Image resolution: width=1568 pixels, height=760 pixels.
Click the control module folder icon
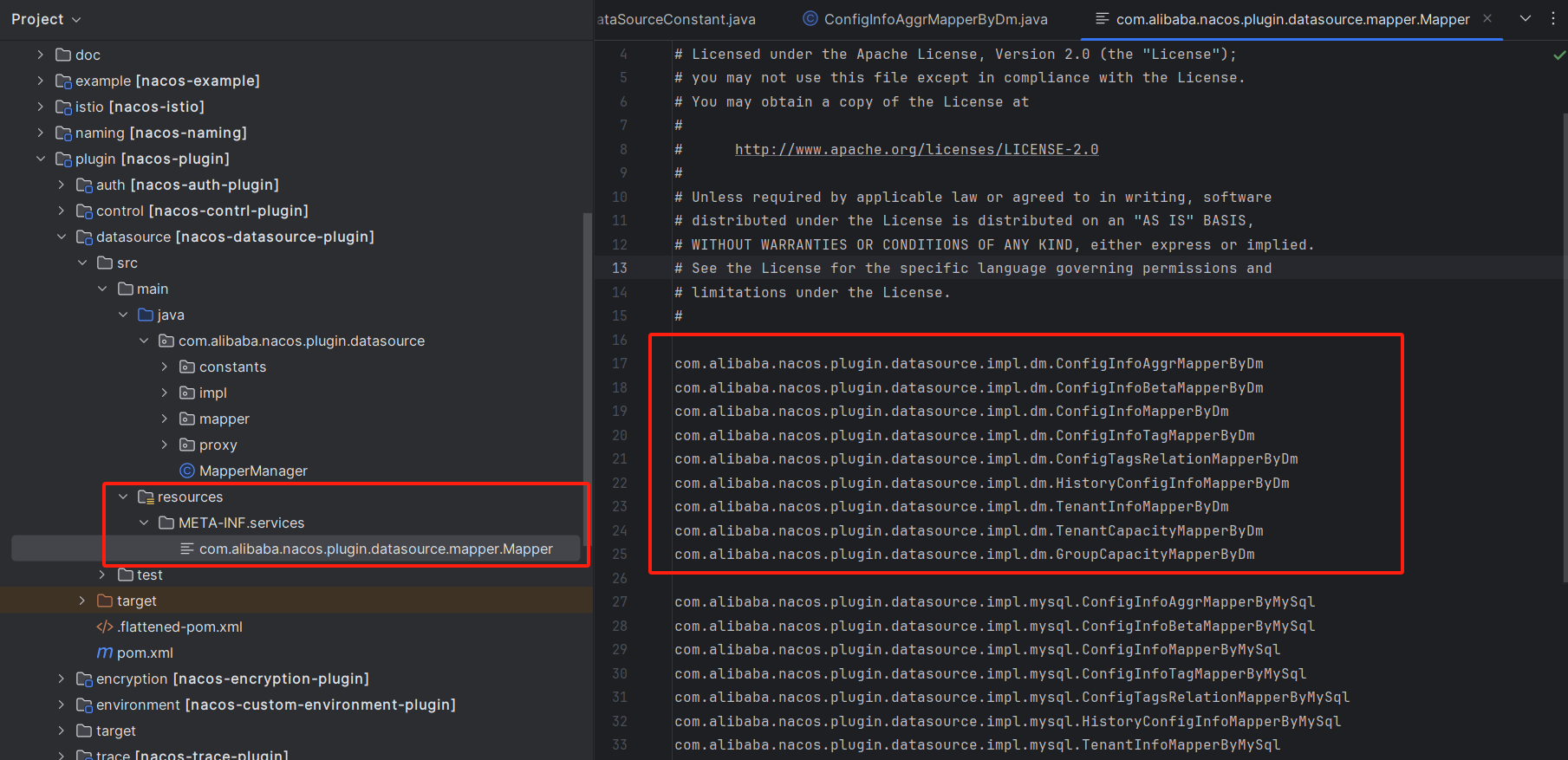pyautogui.click(x=84, y=211)
